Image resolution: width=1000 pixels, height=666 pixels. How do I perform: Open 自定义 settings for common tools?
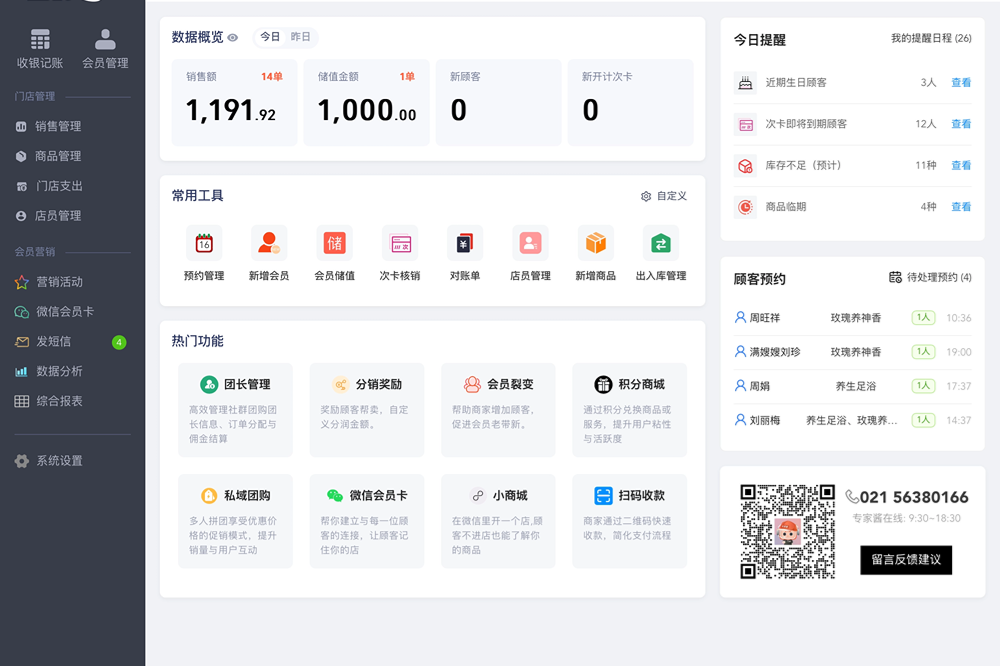coord(664,196)
